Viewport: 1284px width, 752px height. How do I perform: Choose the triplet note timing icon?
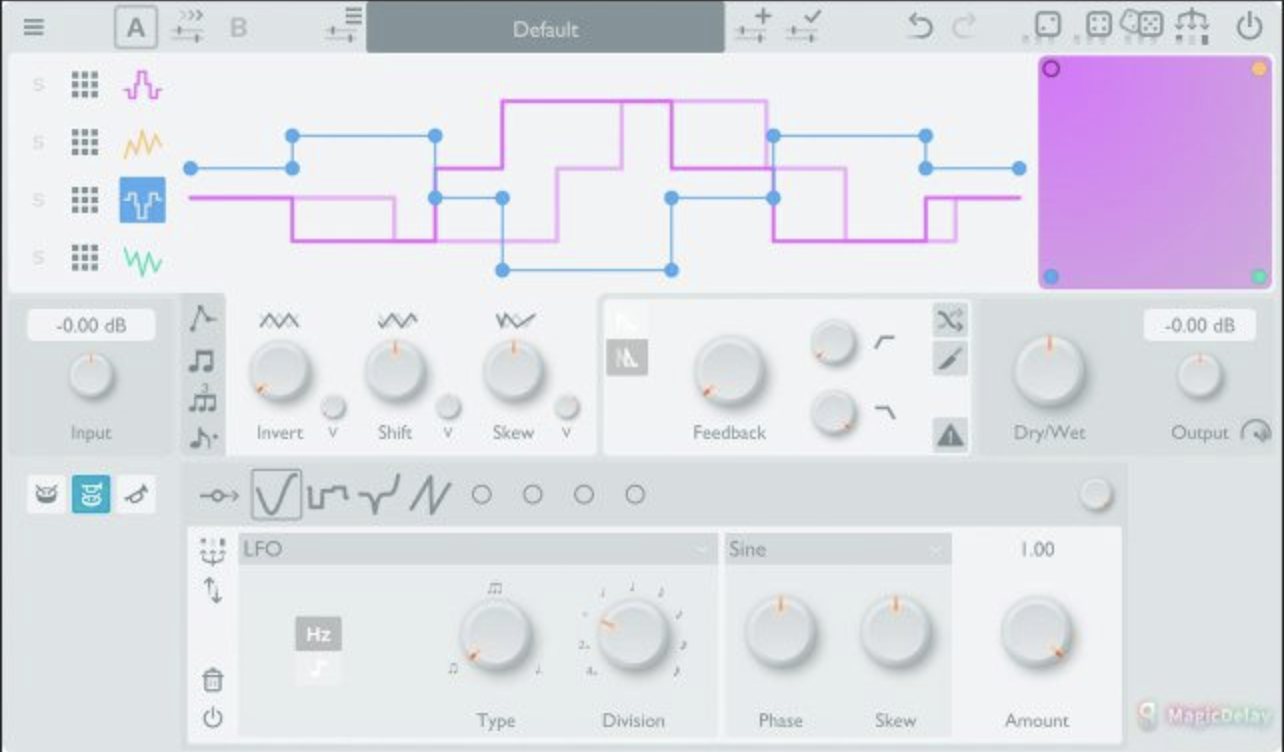point(203,399)
